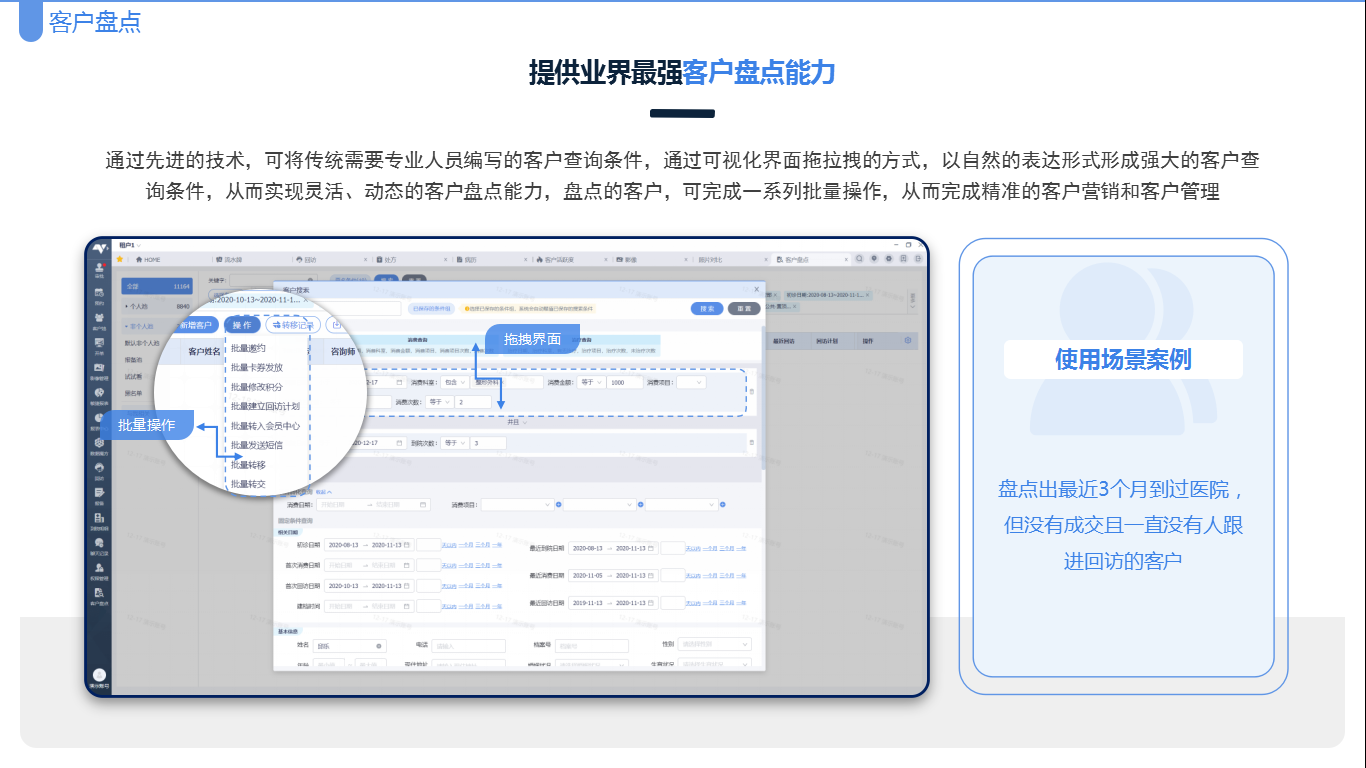Click the 重置 button in search dialog
Image resolution: width=1366 pixels, height=768 pixels.
click(744, 309)
